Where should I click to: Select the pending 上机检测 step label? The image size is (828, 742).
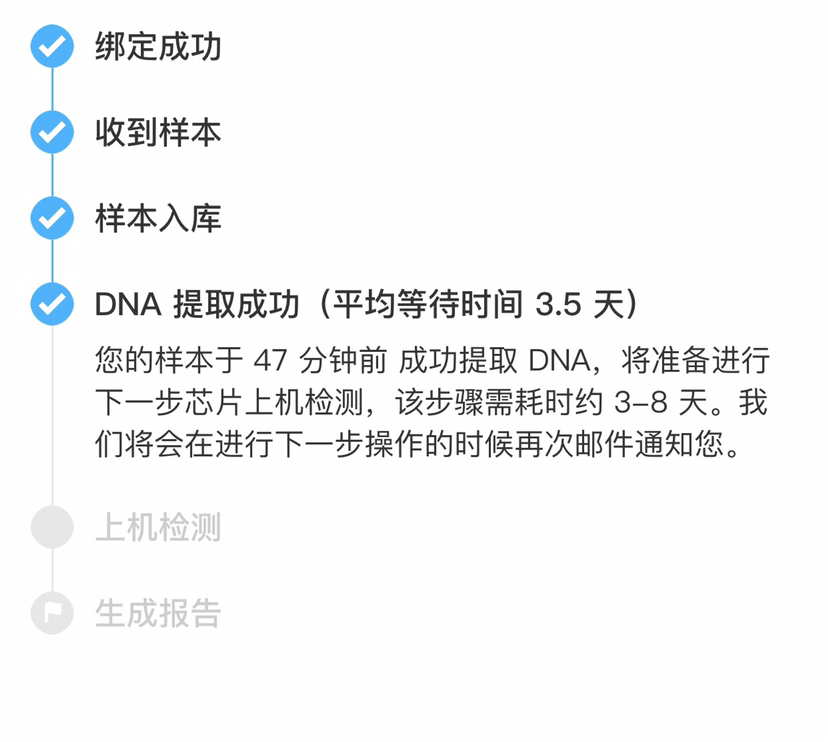coord(158,527)
